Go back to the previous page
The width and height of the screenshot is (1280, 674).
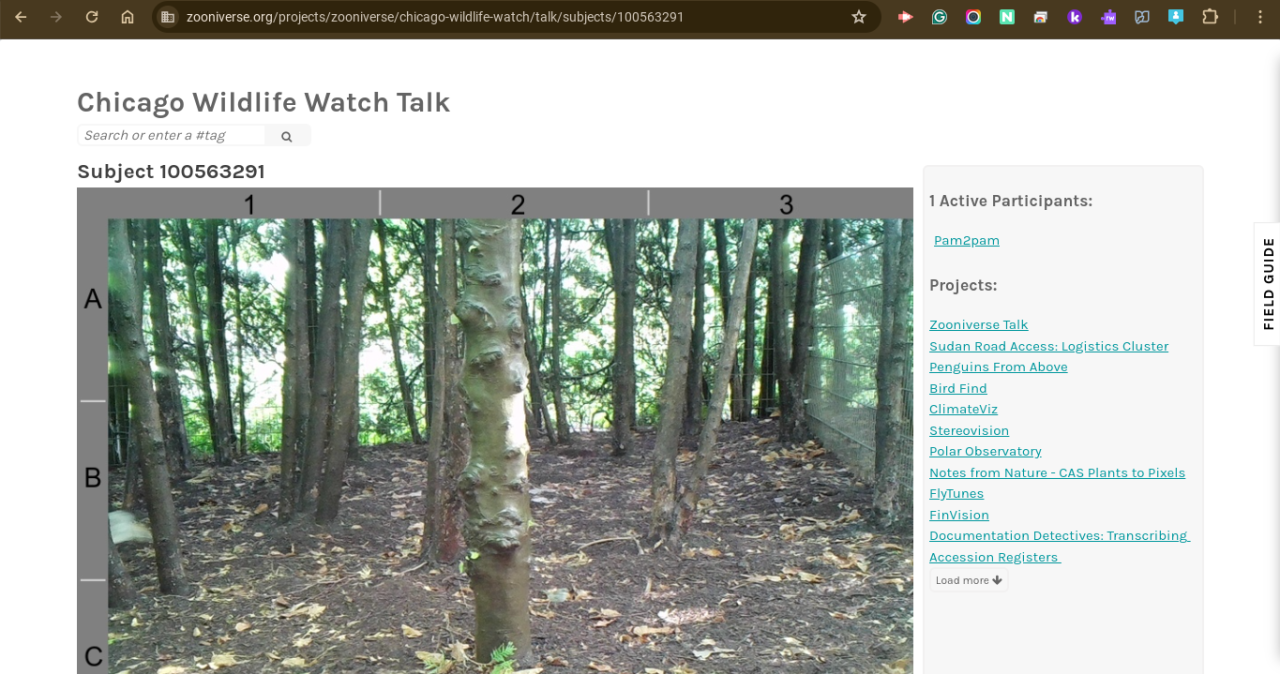(x=21, y=17)
